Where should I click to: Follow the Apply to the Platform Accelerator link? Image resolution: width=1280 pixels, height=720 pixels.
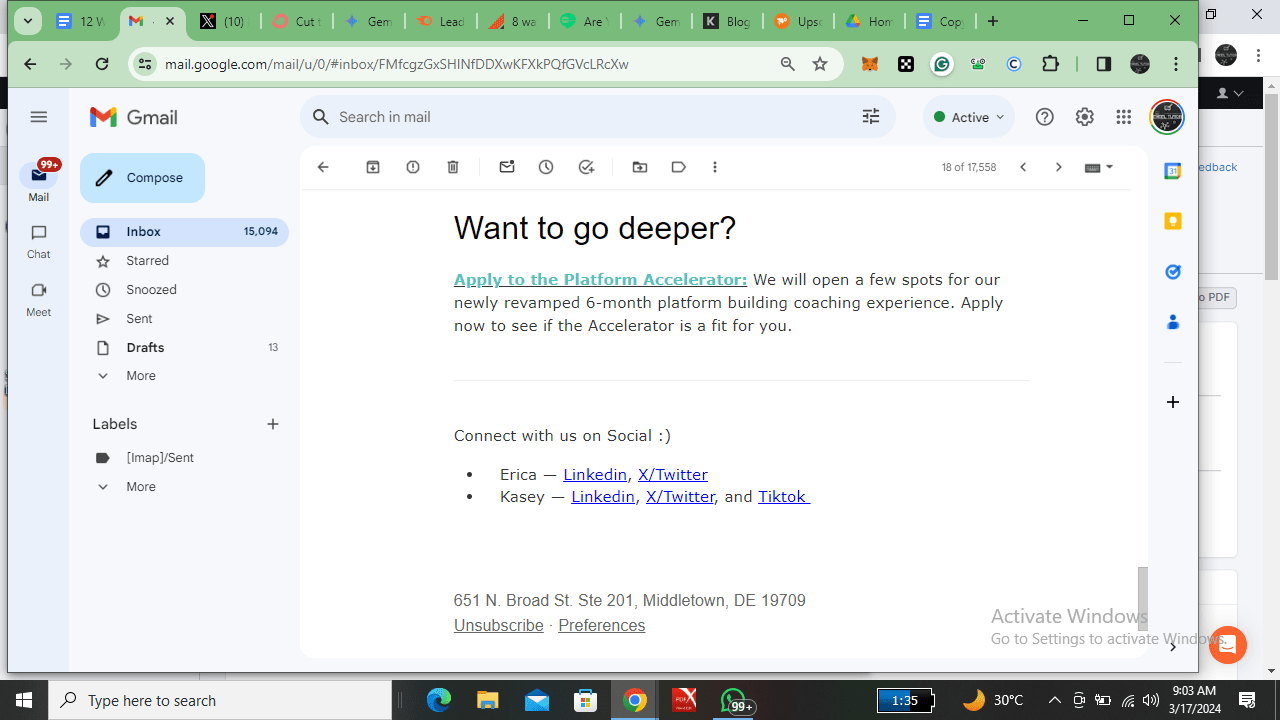pos(600,280)
